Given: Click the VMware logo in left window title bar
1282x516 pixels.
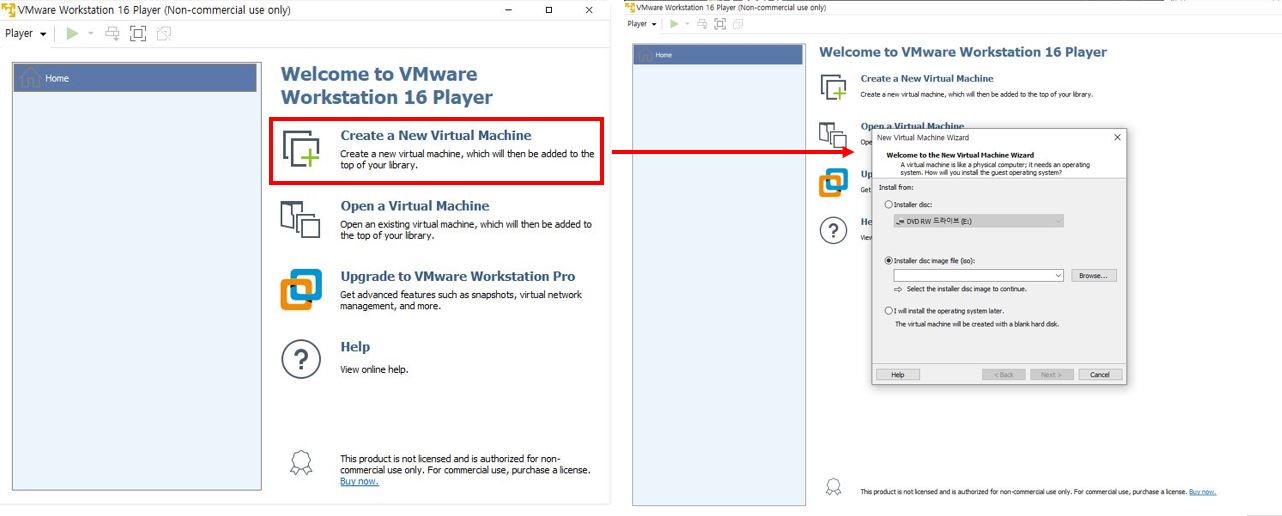Looking at the screenshot, I should point(10,8).
